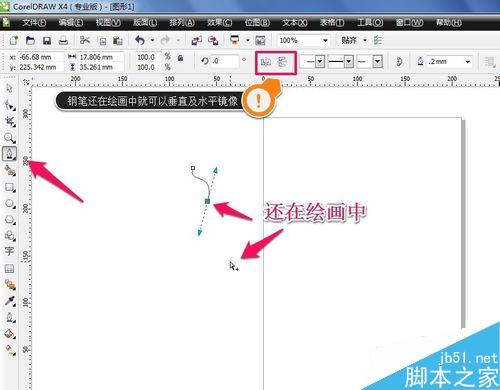Select the Smart Fill tool
This screenshot has height=390, width=500.
coord(10,171)
